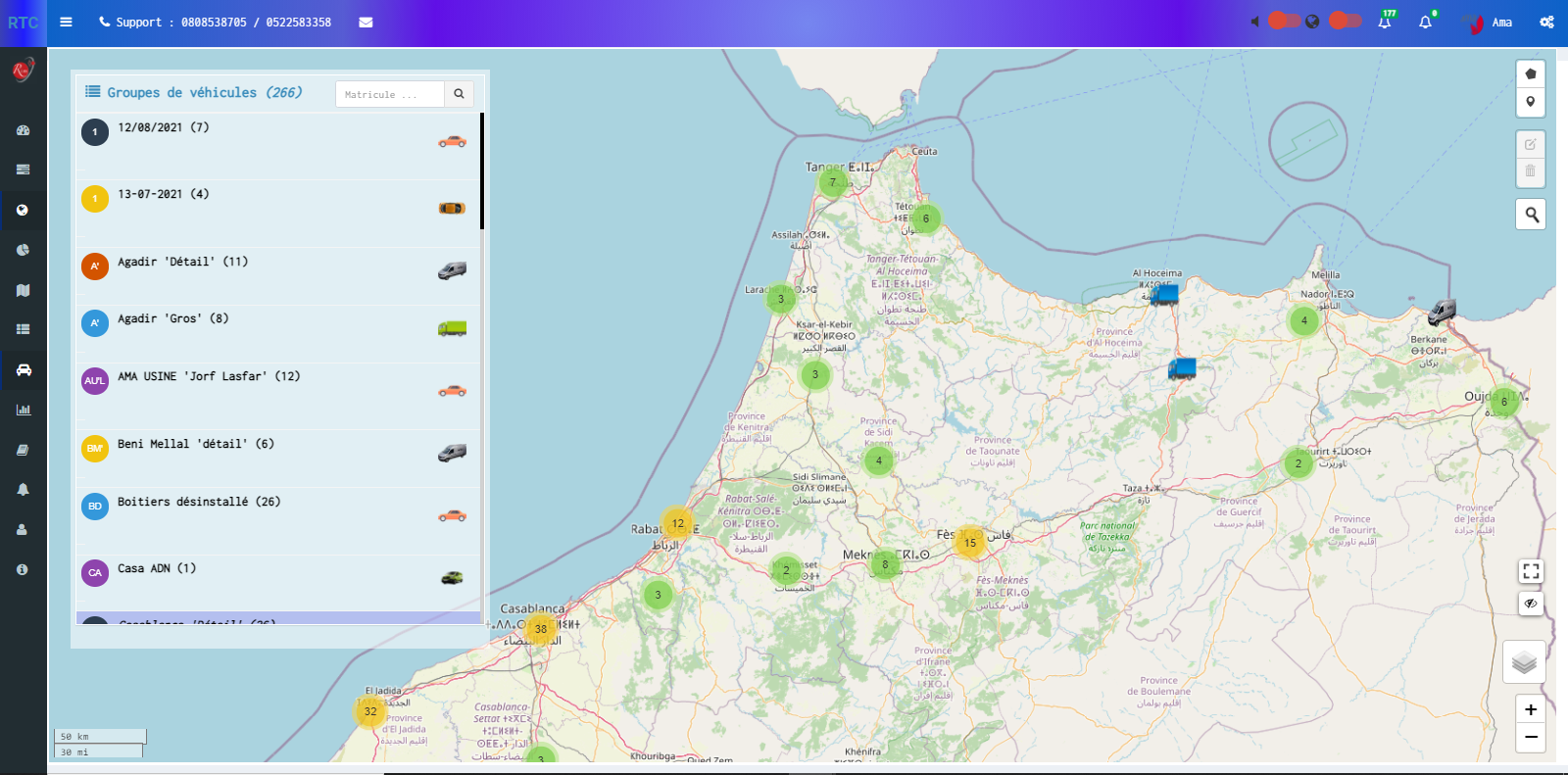
Task: Click the orange car icon for 12/08/2021
Action: coord(452,142)
